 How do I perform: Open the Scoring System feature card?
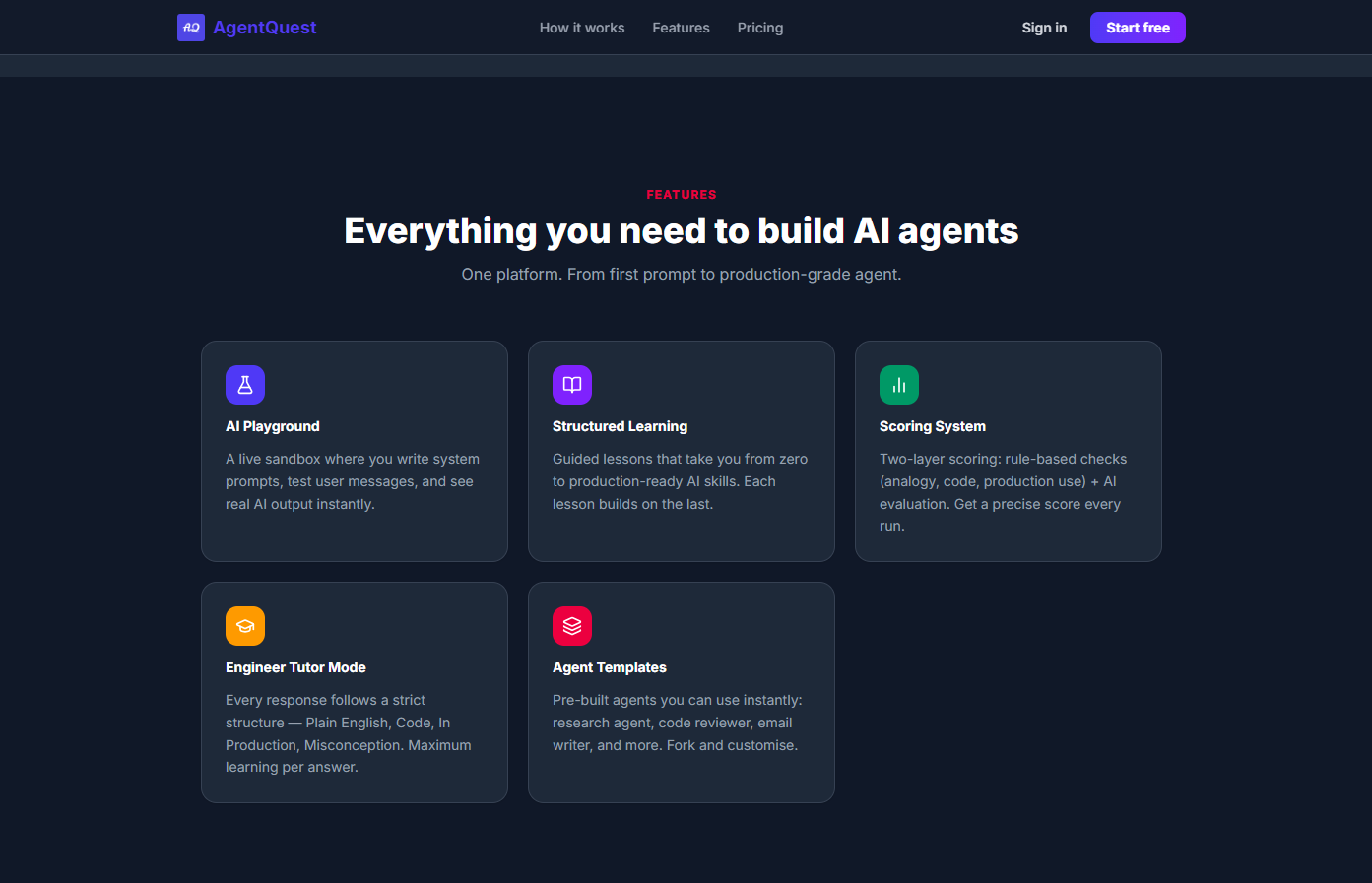click(1008, 451)
